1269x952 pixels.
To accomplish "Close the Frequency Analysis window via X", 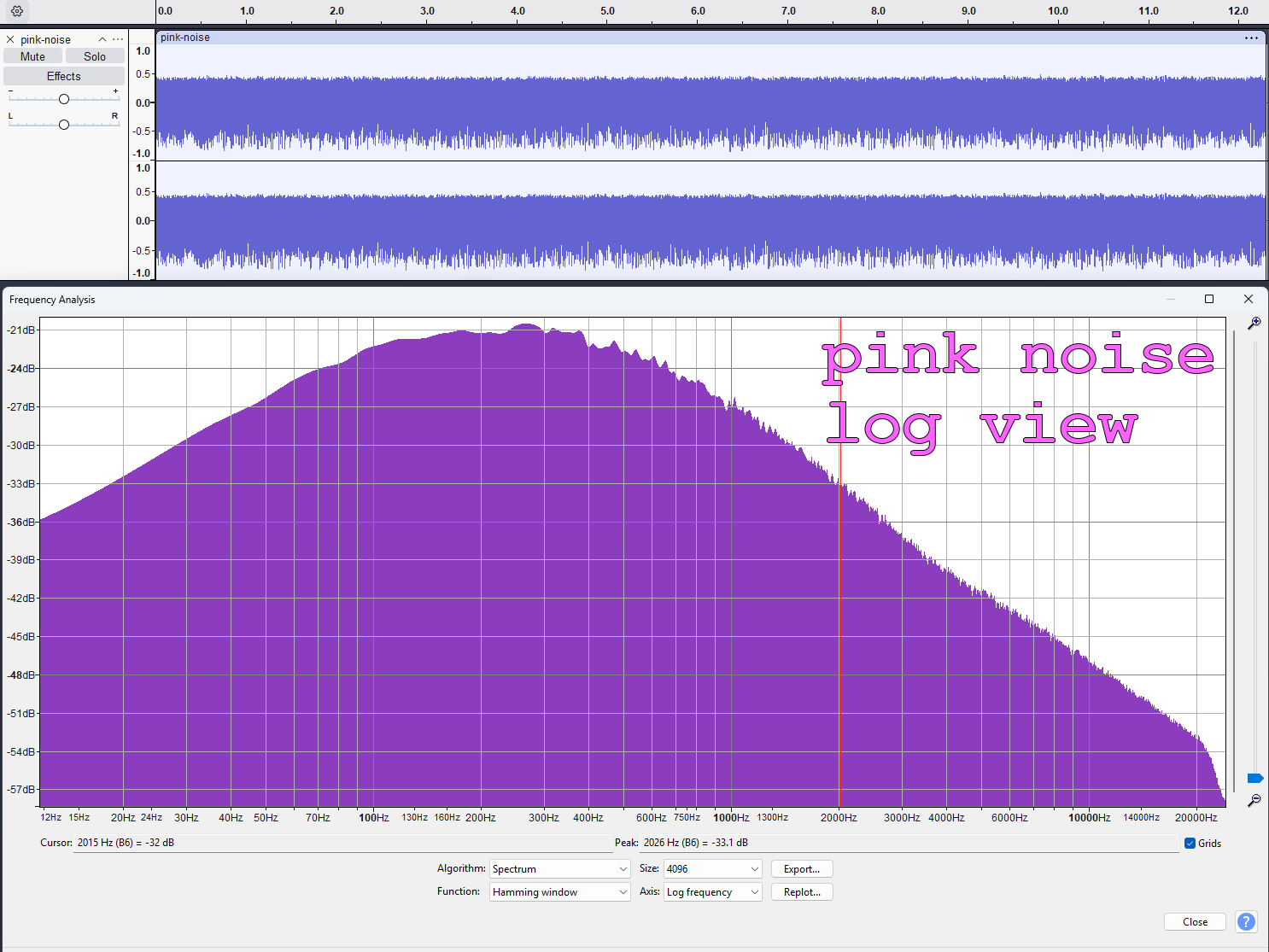I will [1248, 299].
